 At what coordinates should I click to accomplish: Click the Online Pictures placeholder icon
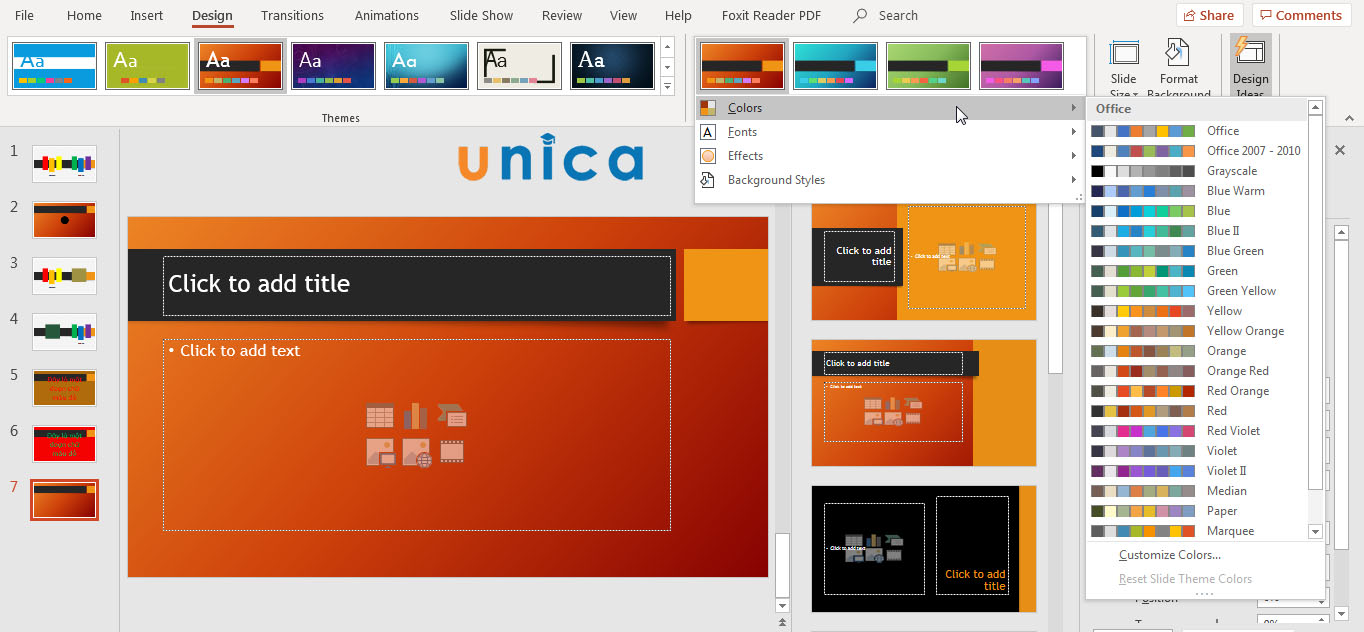[x=416, y=452]
